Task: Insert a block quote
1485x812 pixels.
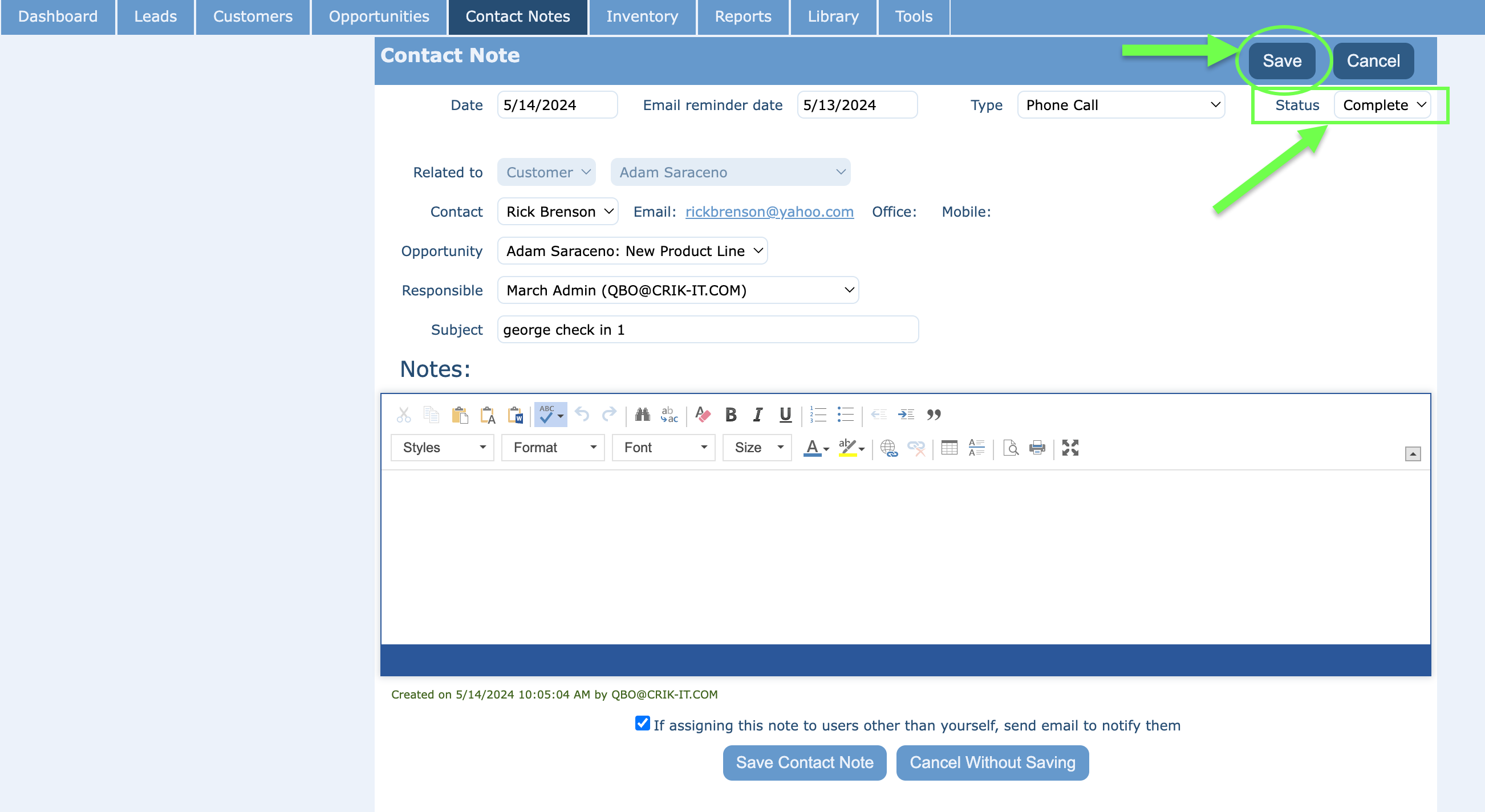Action: [934, 415]
